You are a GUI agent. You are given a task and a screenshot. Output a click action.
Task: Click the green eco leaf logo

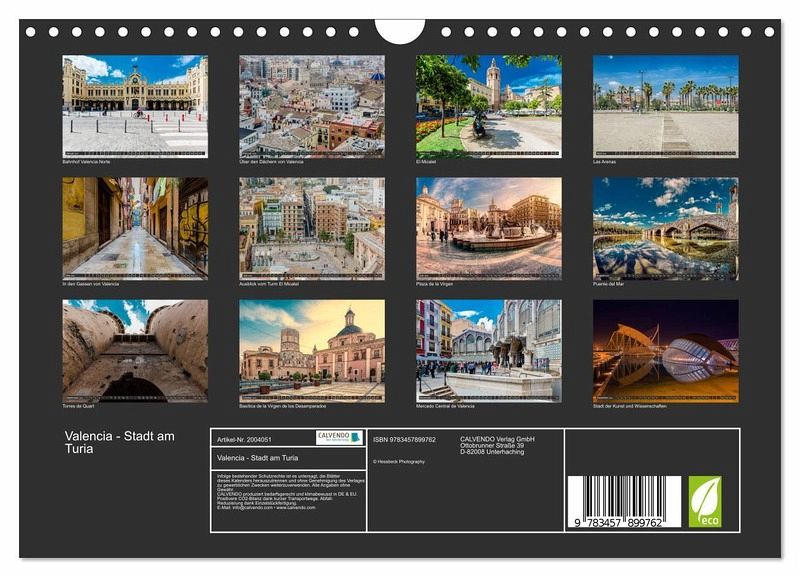(x=704, y=501)
